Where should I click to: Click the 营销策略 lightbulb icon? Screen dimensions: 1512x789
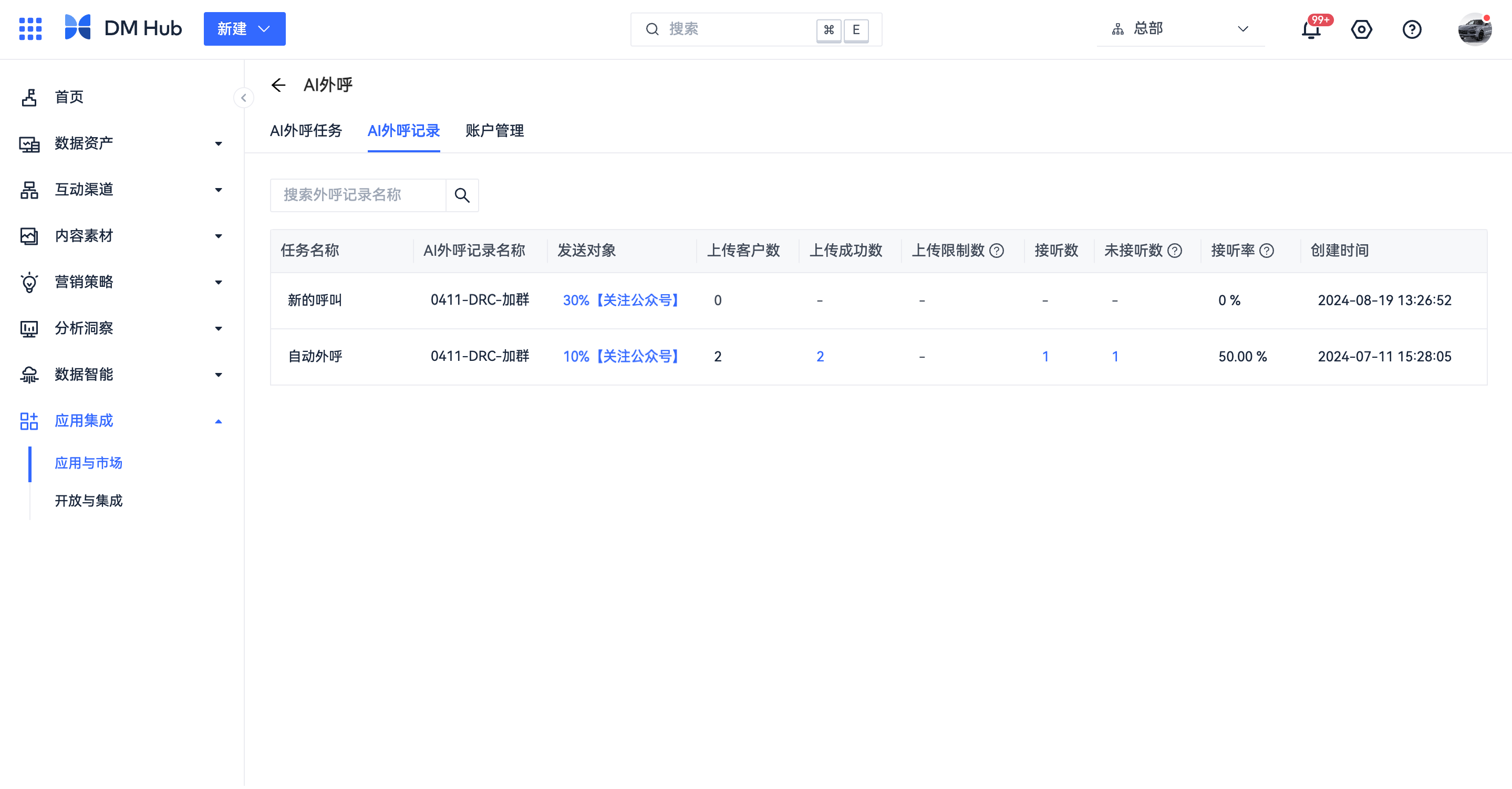pos(29,283)
